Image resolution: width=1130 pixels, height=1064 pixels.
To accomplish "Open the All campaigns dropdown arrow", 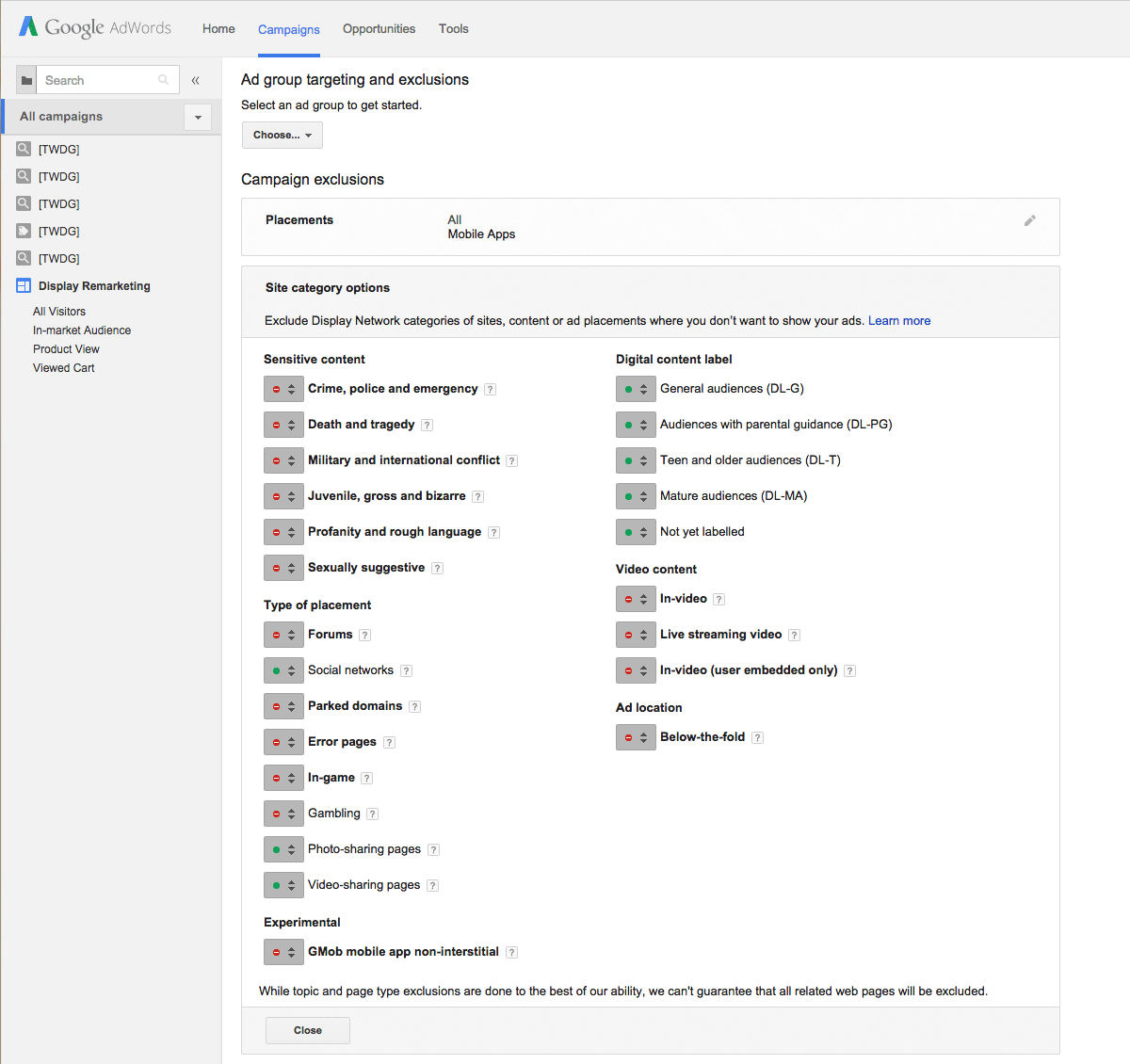I will point(198,117).
